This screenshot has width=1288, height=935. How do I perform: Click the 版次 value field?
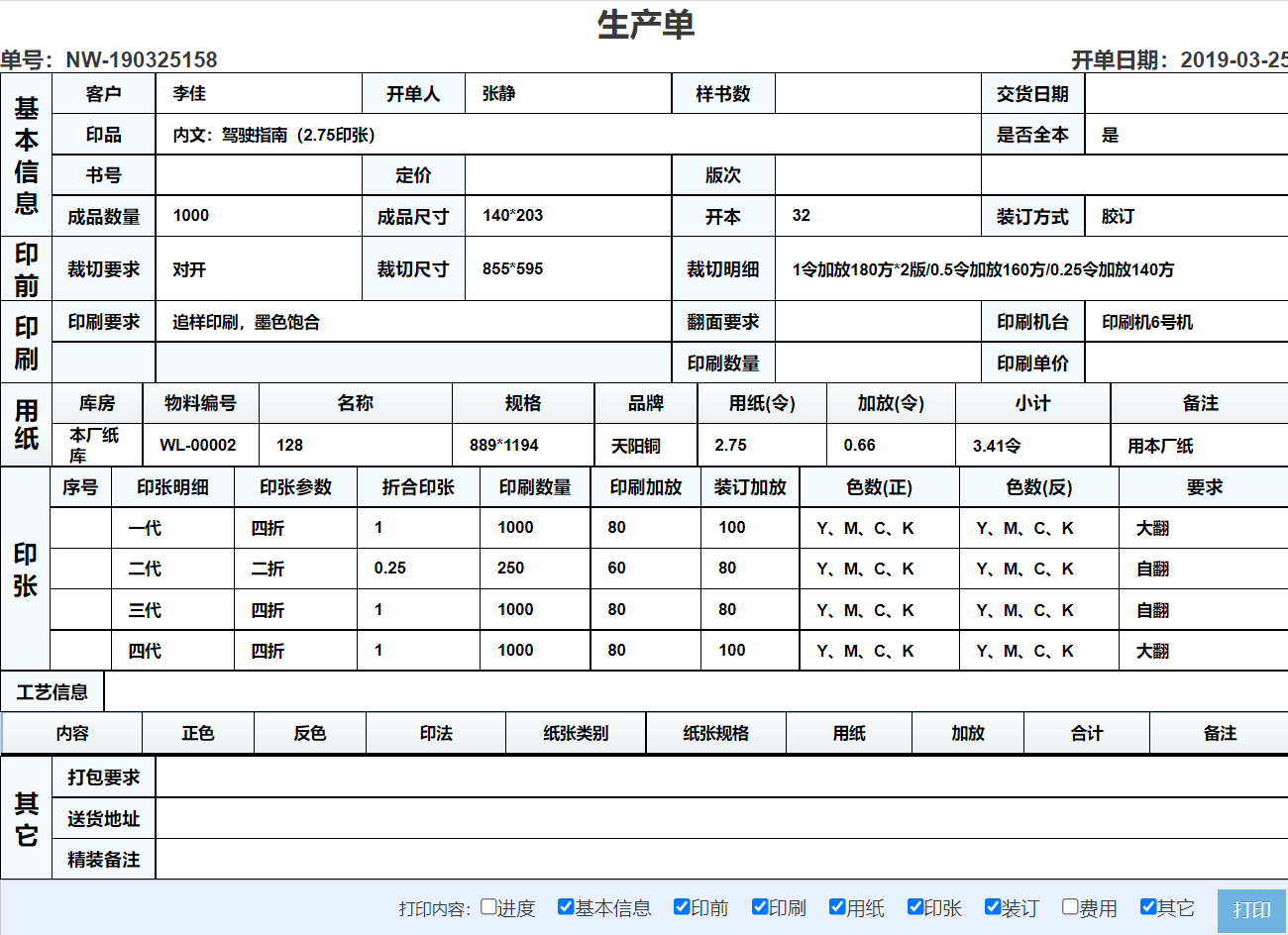coord(877,175)
